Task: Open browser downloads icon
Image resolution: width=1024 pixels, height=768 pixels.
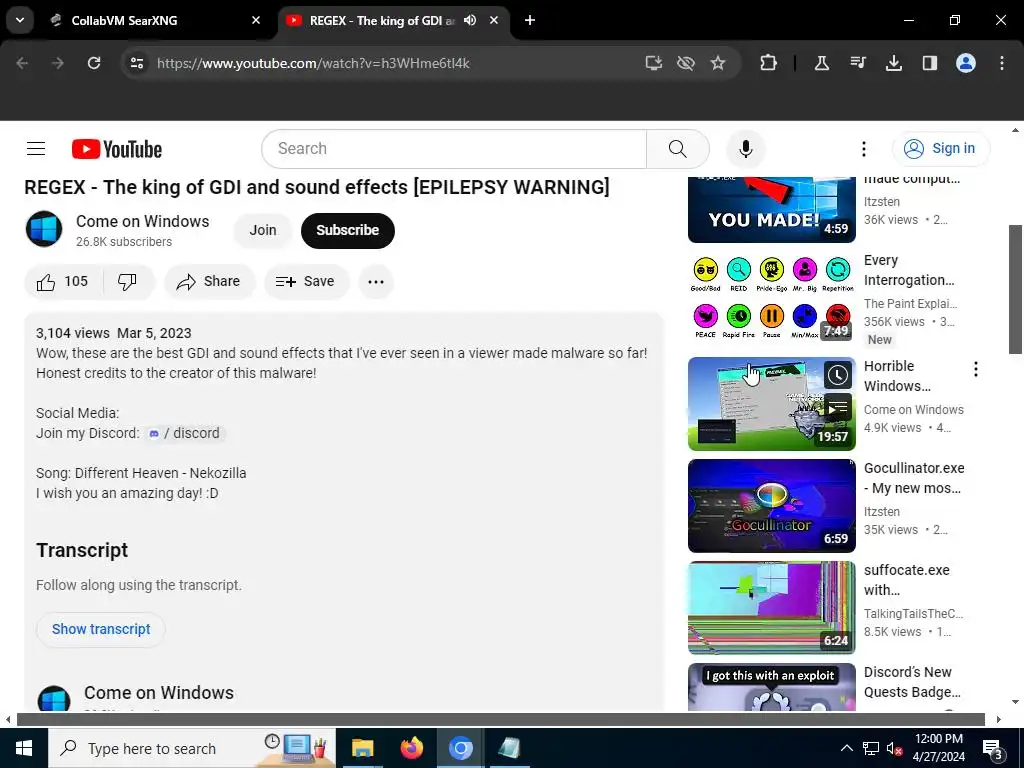Action: (893, 63)
